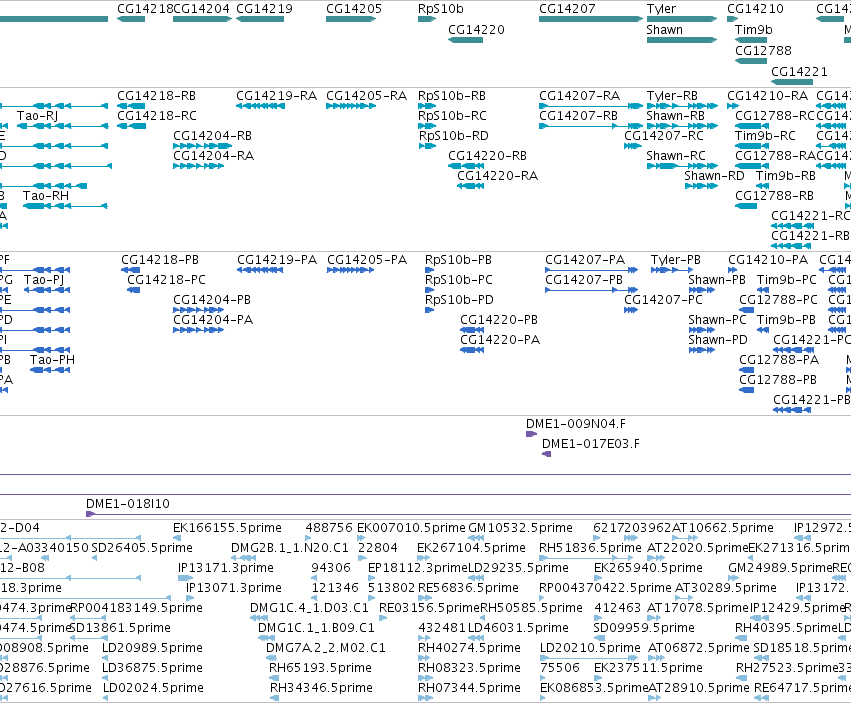Click the CG14205-PA protein label
The width and height of the screenshot is (851, 703).
[367, 260]
